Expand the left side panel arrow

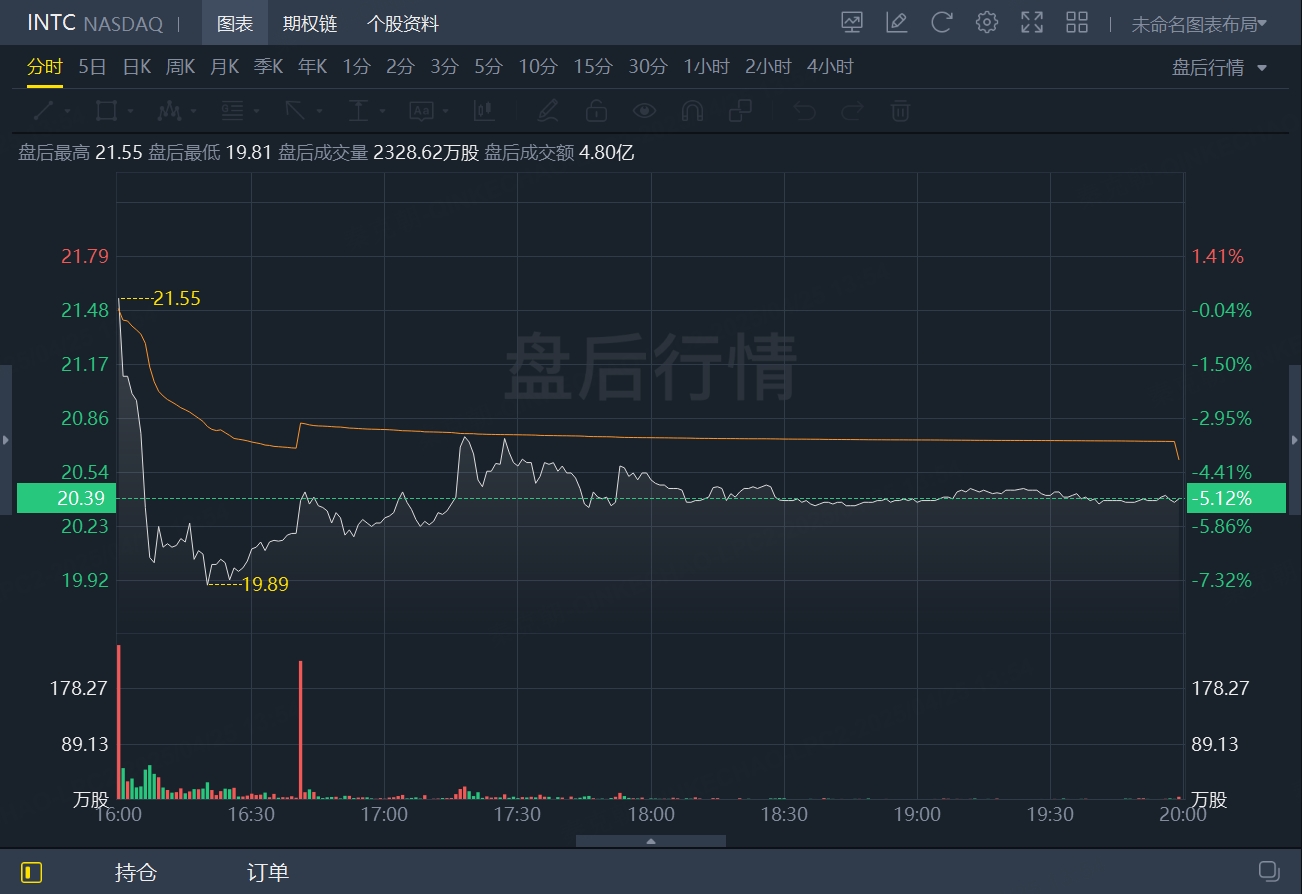[x=6, y=440]
